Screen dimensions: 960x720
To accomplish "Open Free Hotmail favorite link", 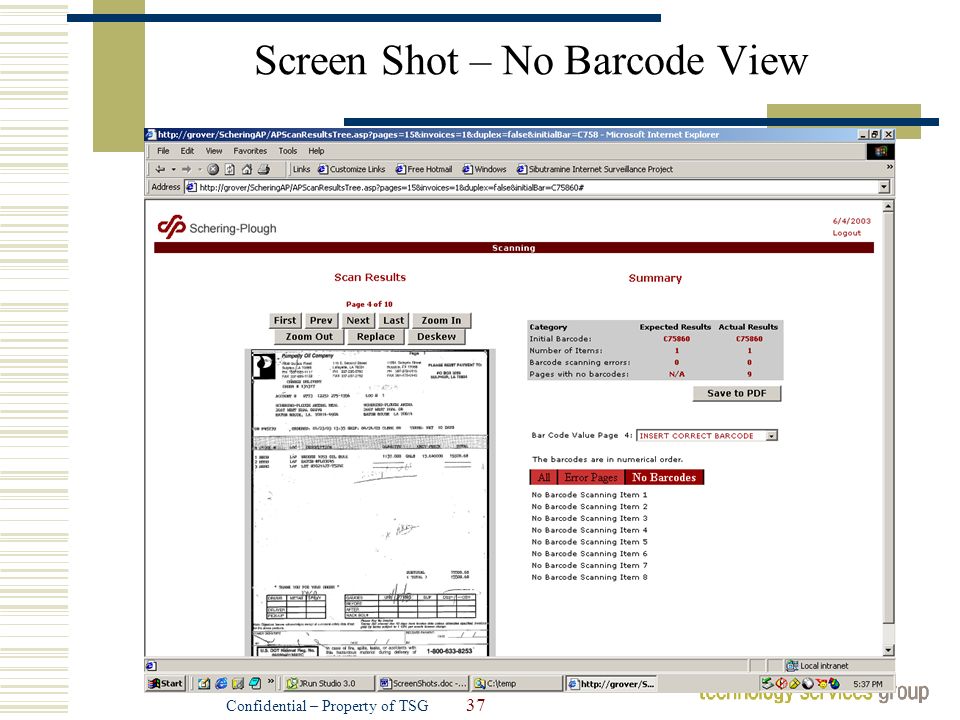I will pos(424,170).
